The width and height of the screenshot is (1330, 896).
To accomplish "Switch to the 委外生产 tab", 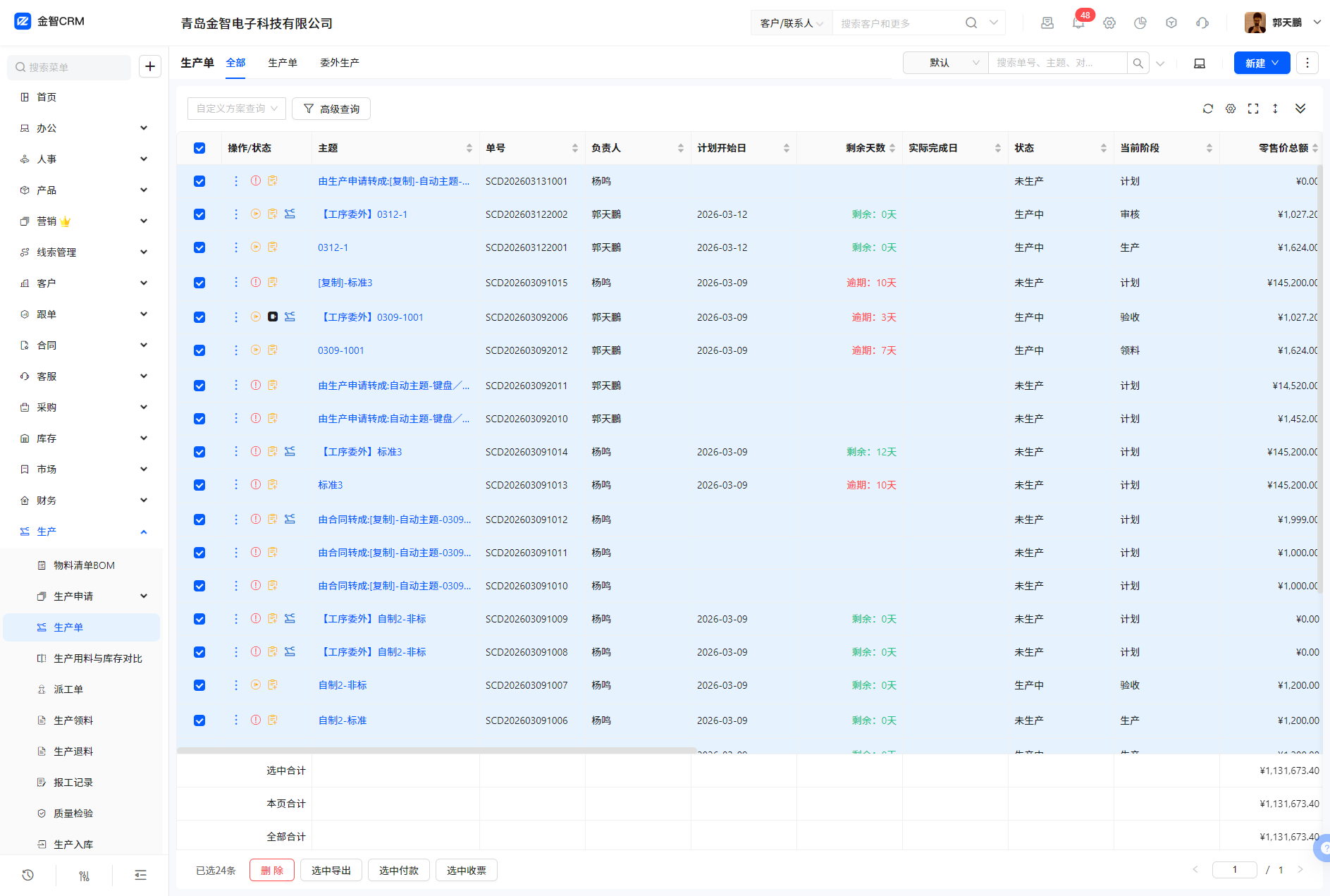I will click(339, 63).
